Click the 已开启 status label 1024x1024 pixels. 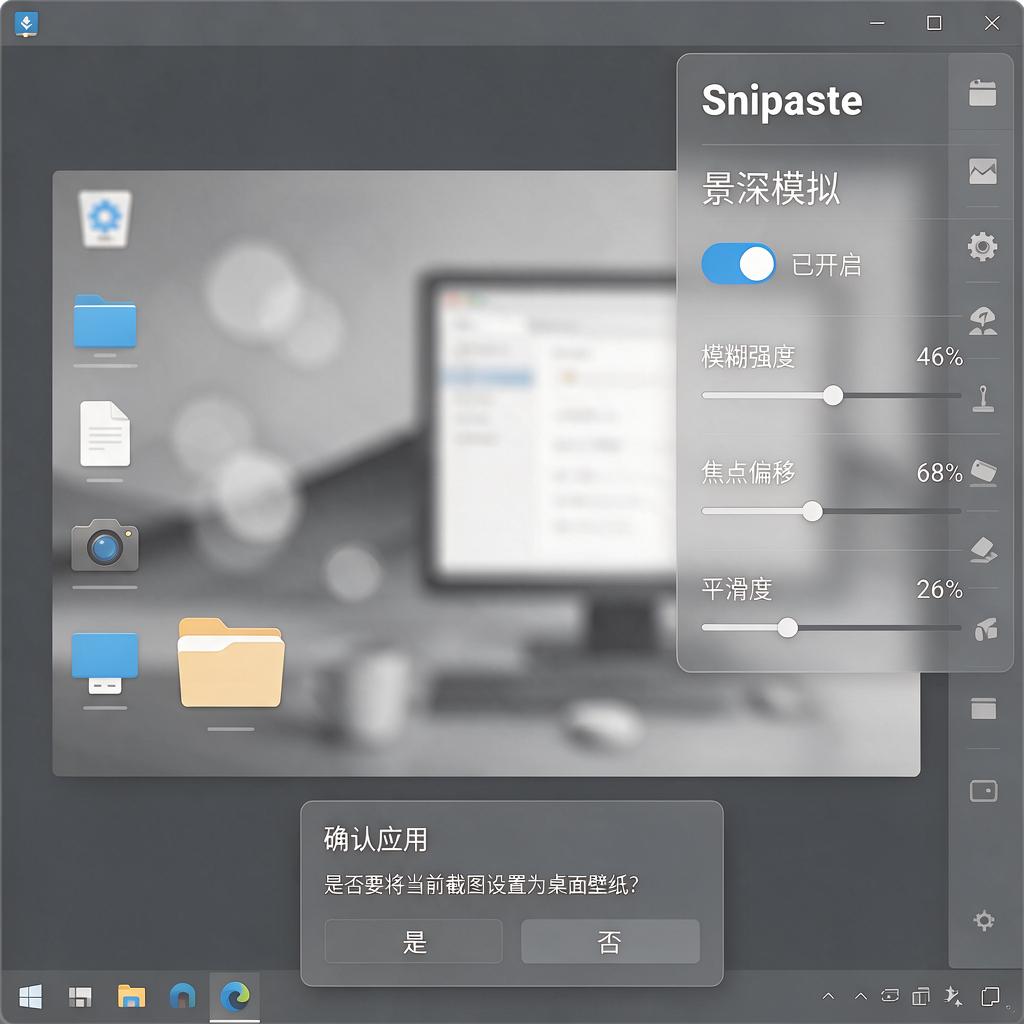pyautogui.click(x=826, y=265)
